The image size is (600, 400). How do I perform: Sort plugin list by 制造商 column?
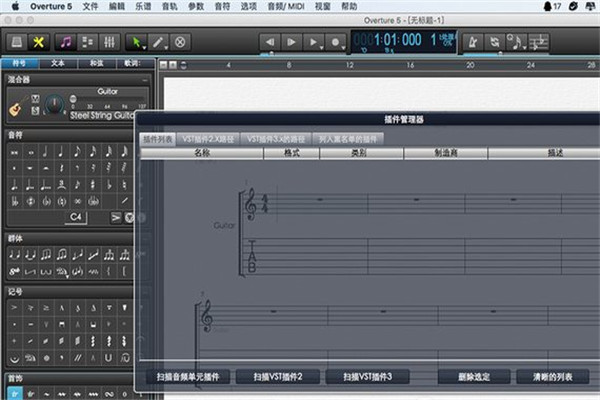pos(446,153)
